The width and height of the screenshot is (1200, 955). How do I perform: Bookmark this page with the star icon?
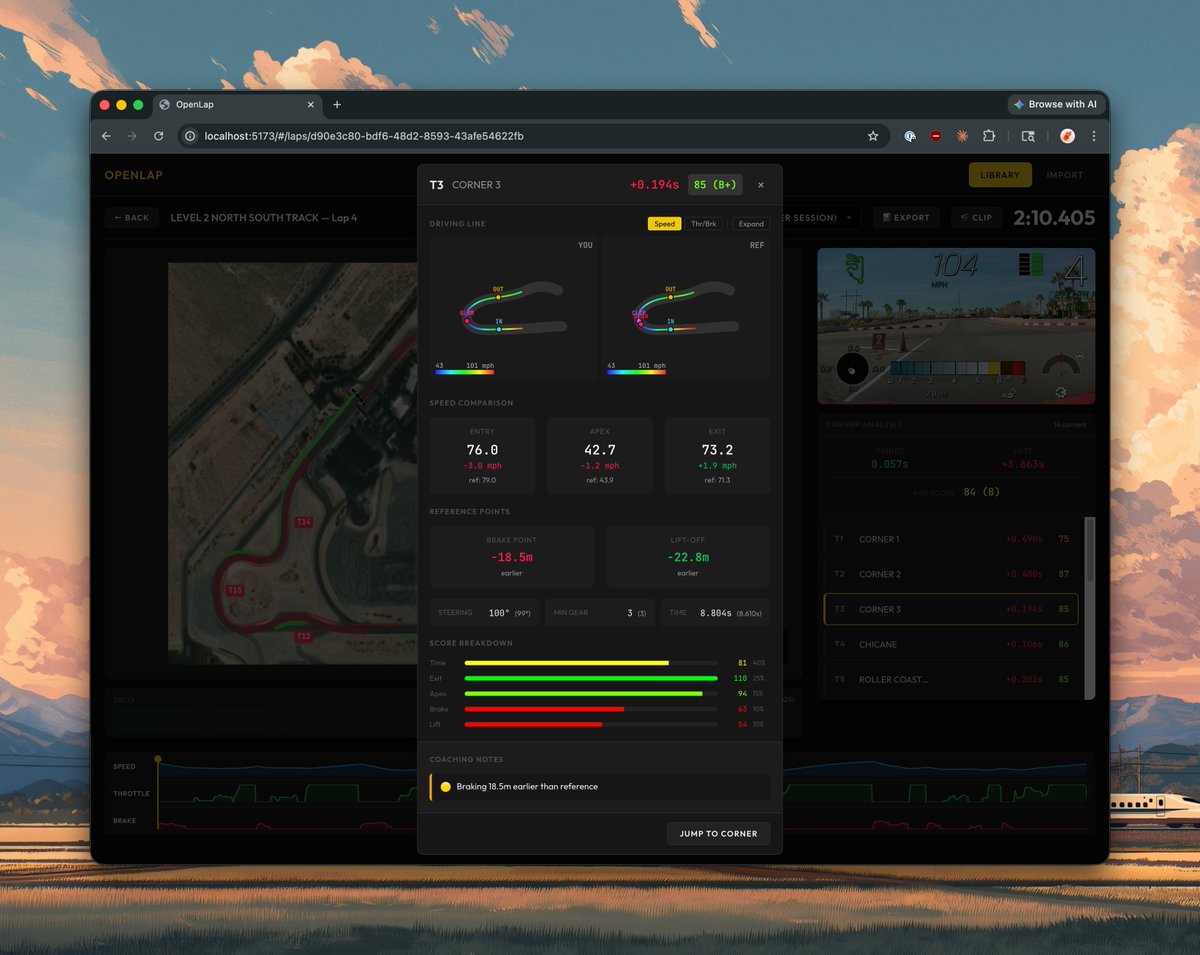click(872, 136)
